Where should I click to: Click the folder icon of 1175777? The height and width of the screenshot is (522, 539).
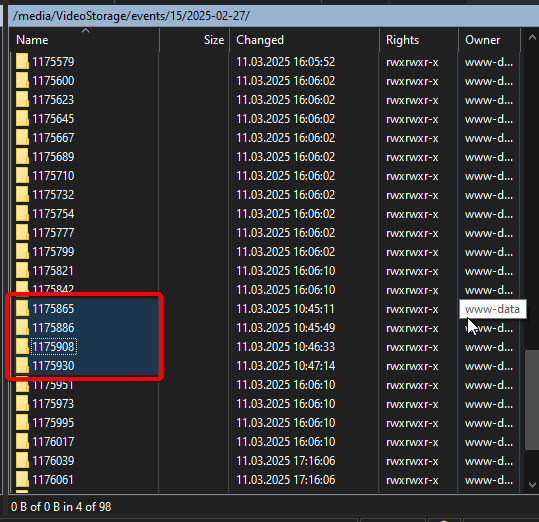(x=22, y=233)
